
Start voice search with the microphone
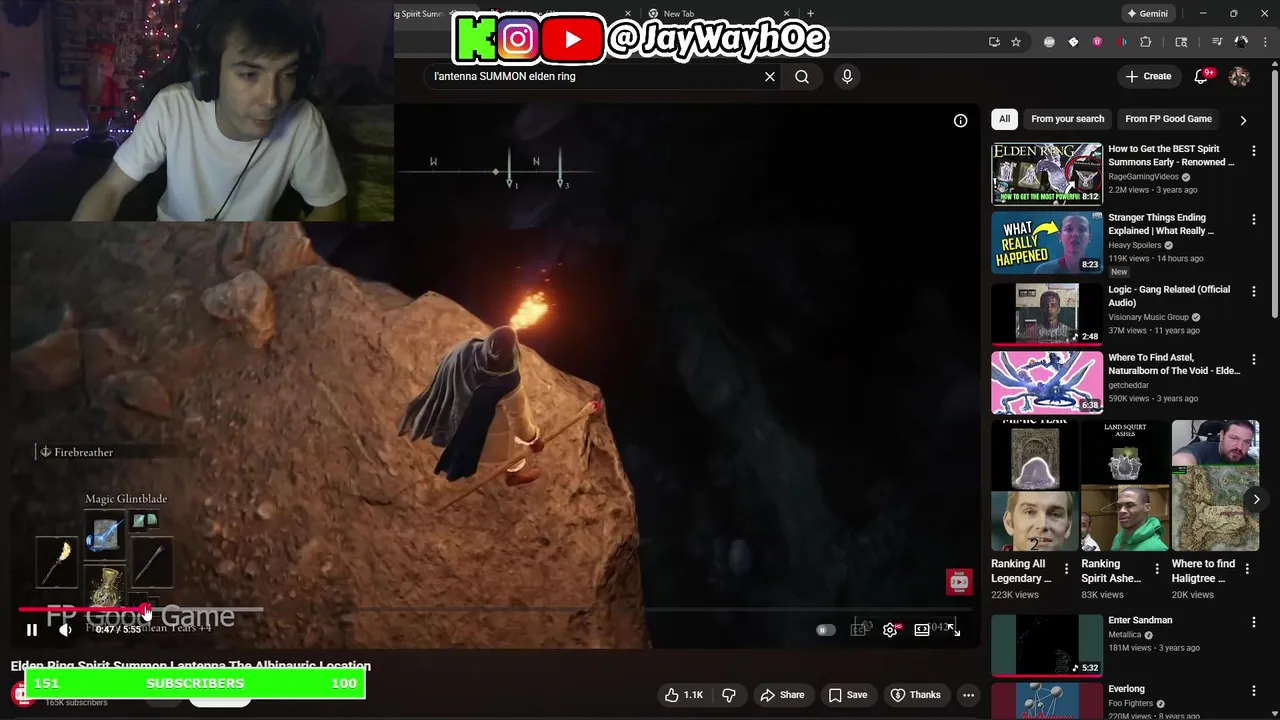tap(847, 76)
